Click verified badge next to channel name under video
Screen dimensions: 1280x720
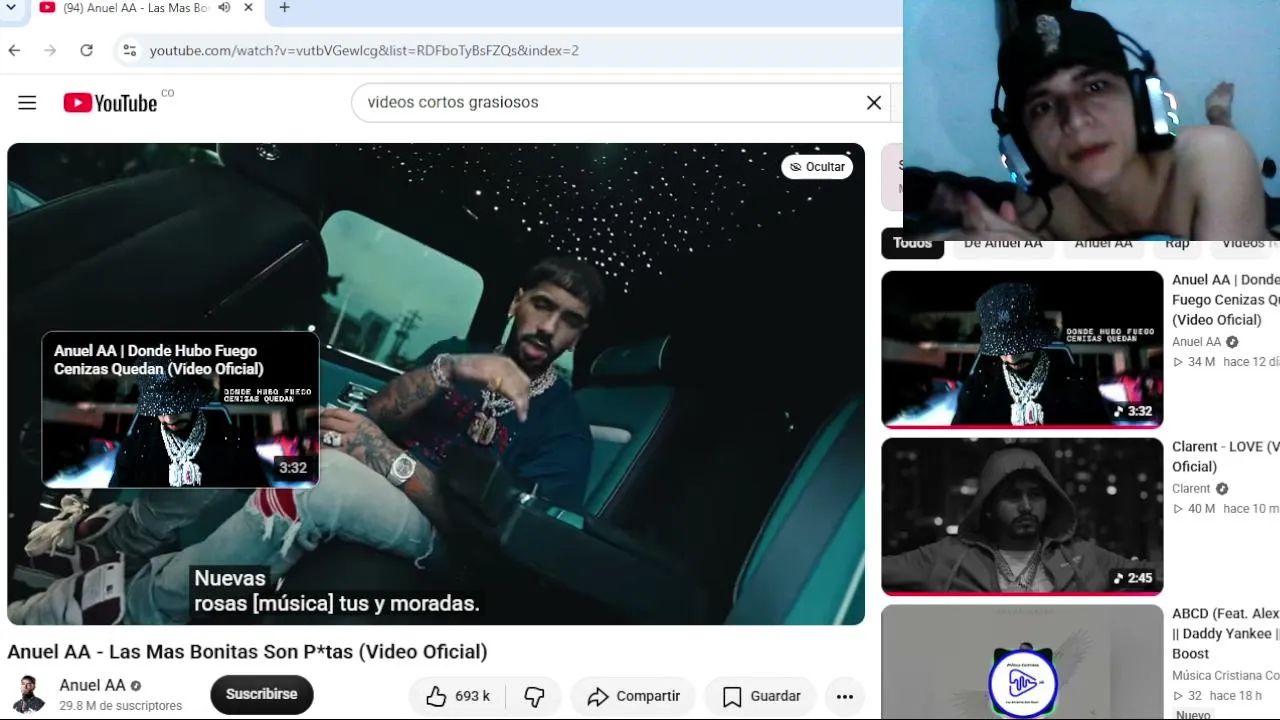tap(136, 686)
